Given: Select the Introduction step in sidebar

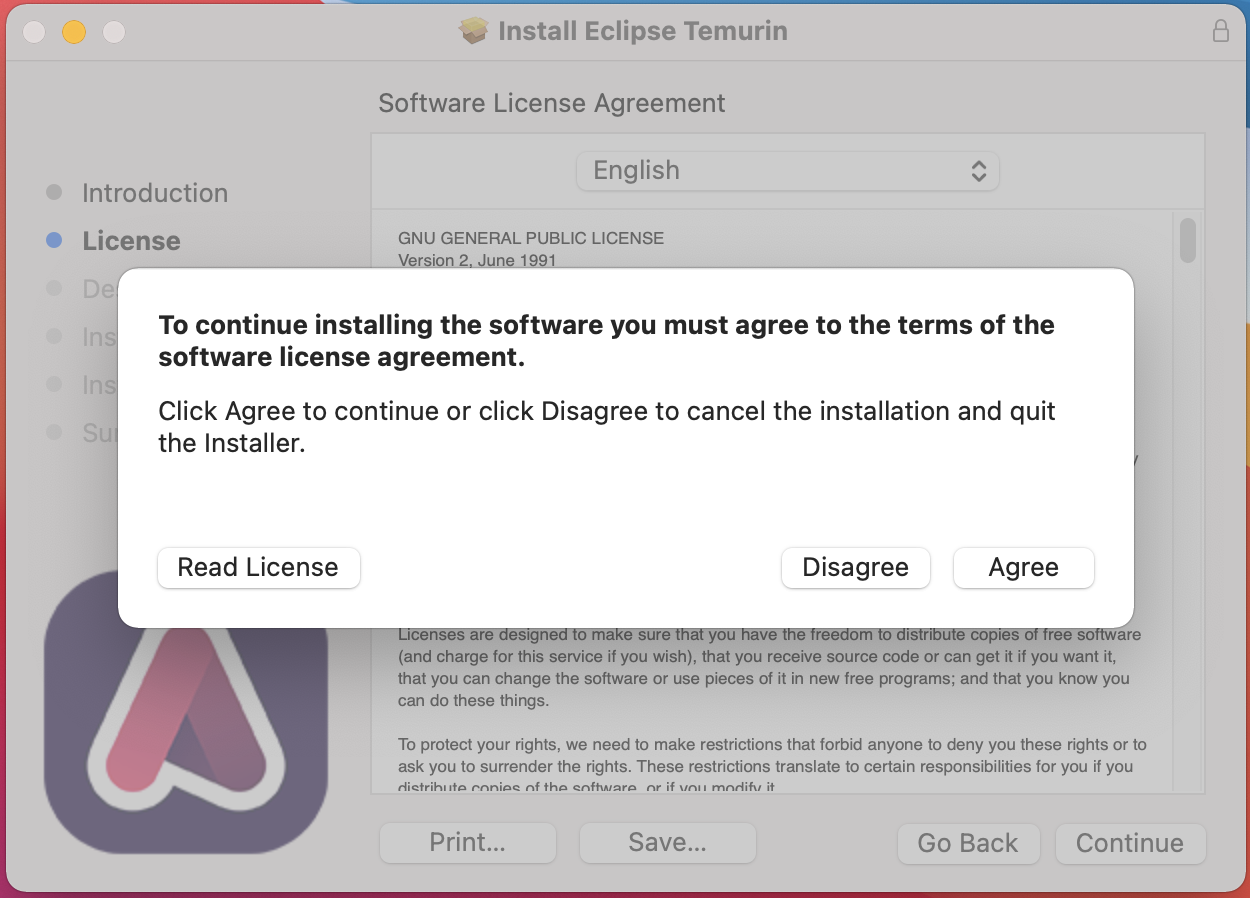Looking at the screenshot, I should [x=155, y=193].
